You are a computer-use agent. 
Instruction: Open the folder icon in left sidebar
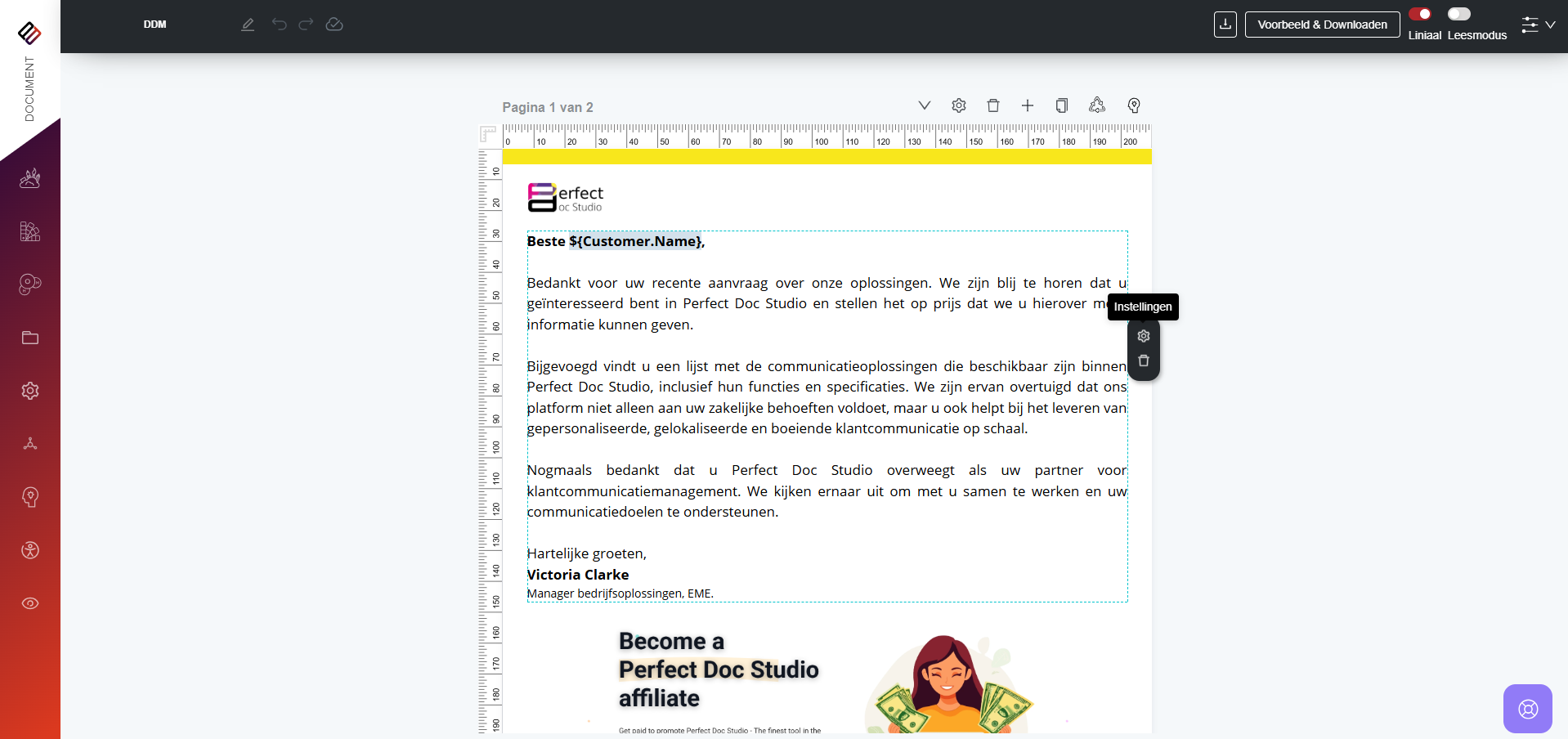30,338
